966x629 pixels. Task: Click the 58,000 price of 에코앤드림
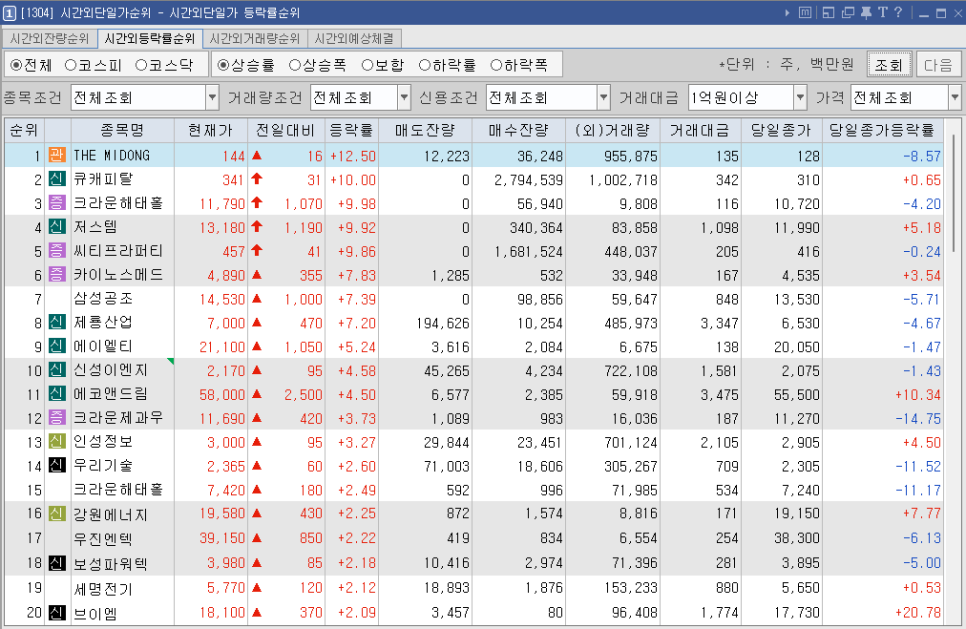[x=222, y=394]
